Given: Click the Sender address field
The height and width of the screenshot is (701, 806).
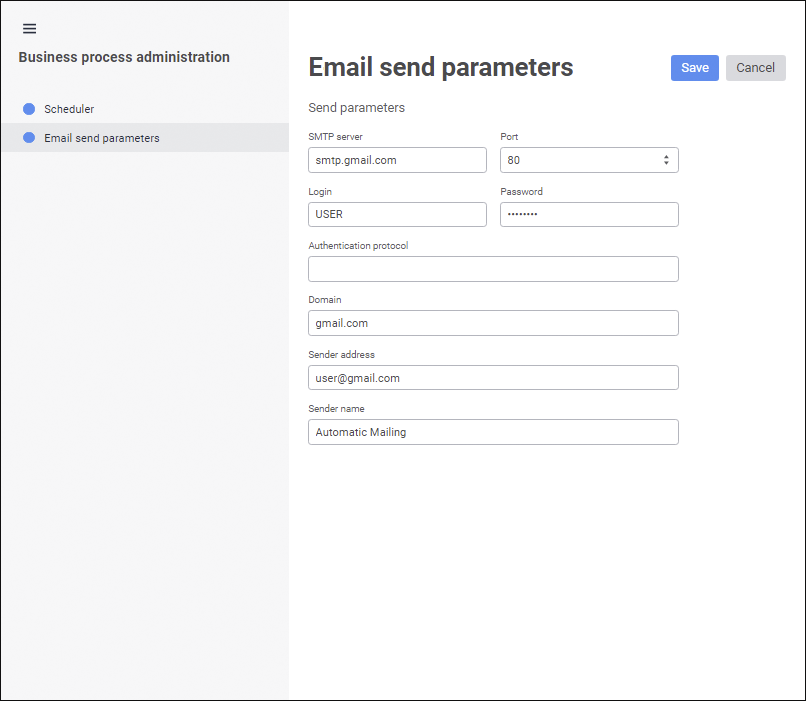Looking at the screenshot, I should [x=493, y=378].
